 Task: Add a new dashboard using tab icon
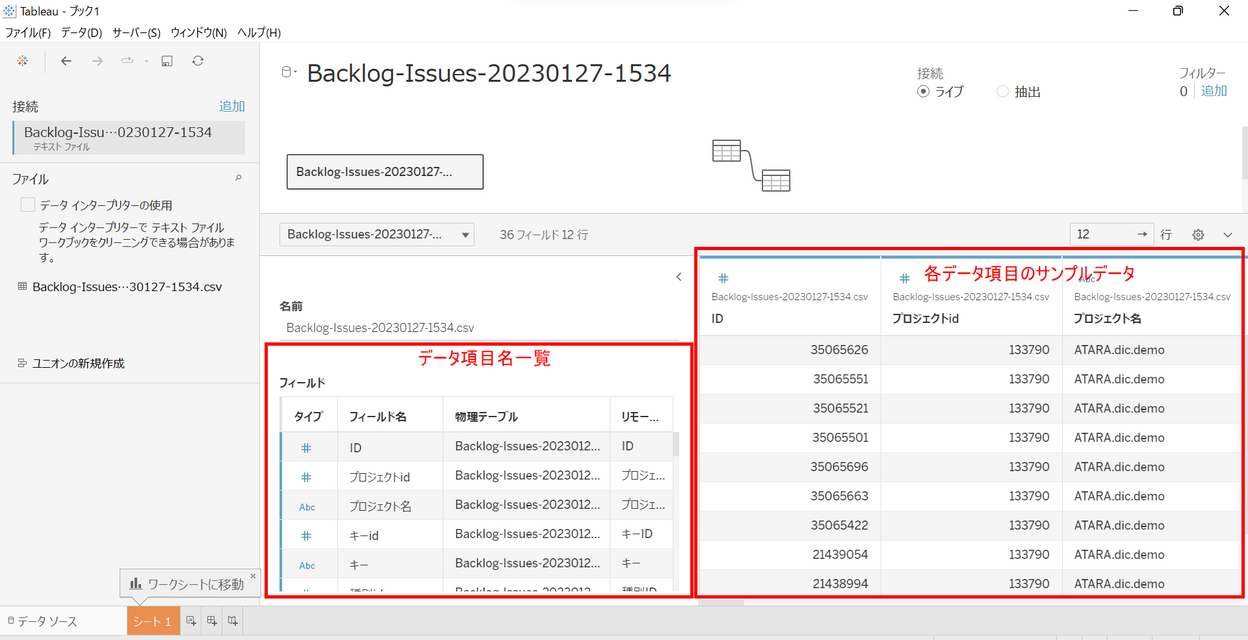[x=211, y=621]
